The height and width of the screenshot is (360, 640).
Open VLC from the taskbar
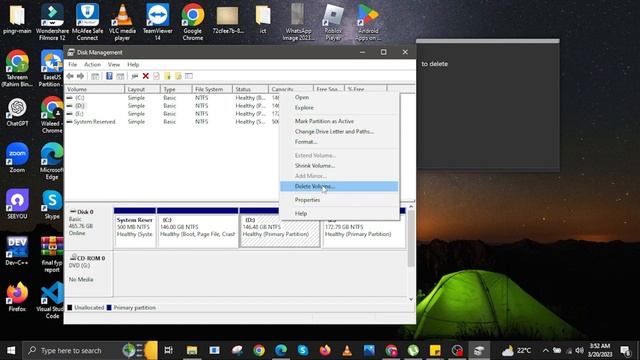(347, 350)
